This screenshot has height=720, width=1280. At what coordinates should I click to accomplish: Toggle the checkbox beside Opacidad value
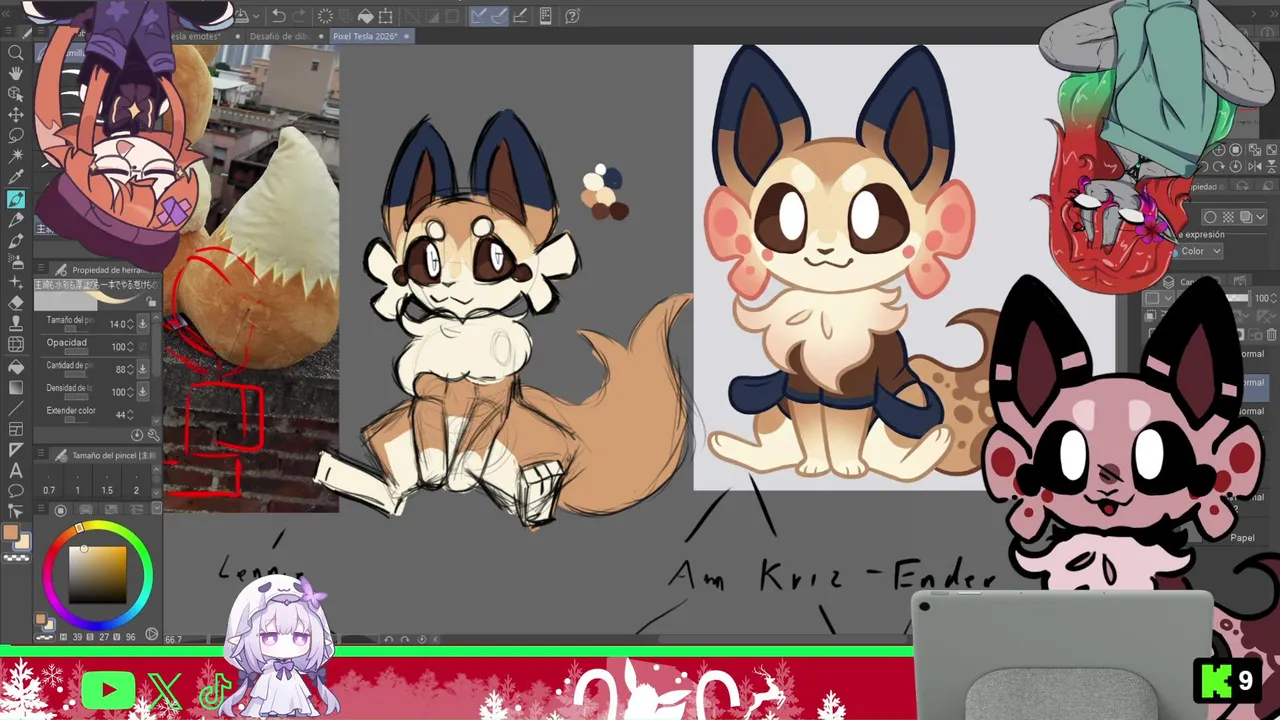point(143,346)
